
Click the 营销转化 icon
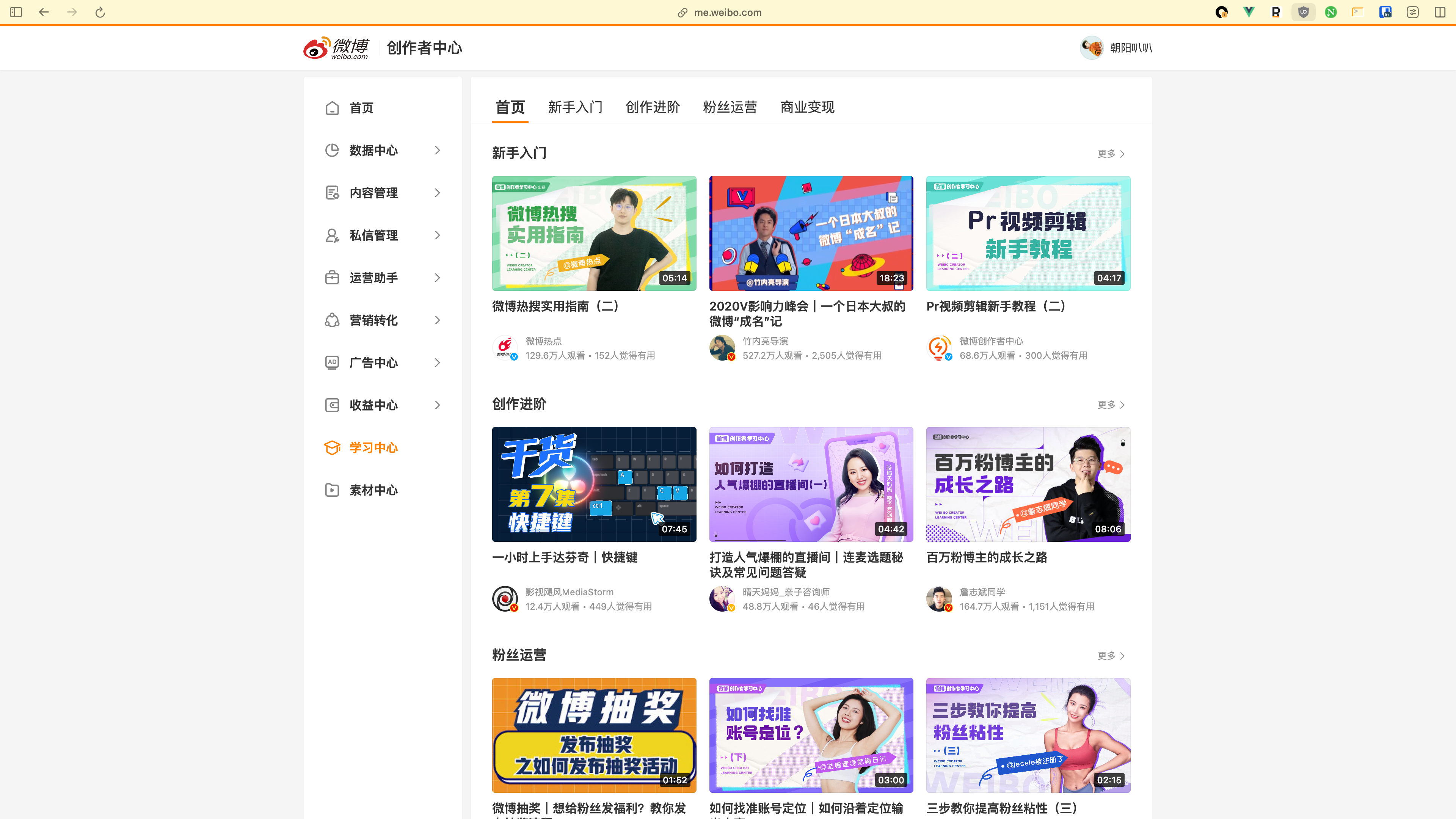point(333,320)
